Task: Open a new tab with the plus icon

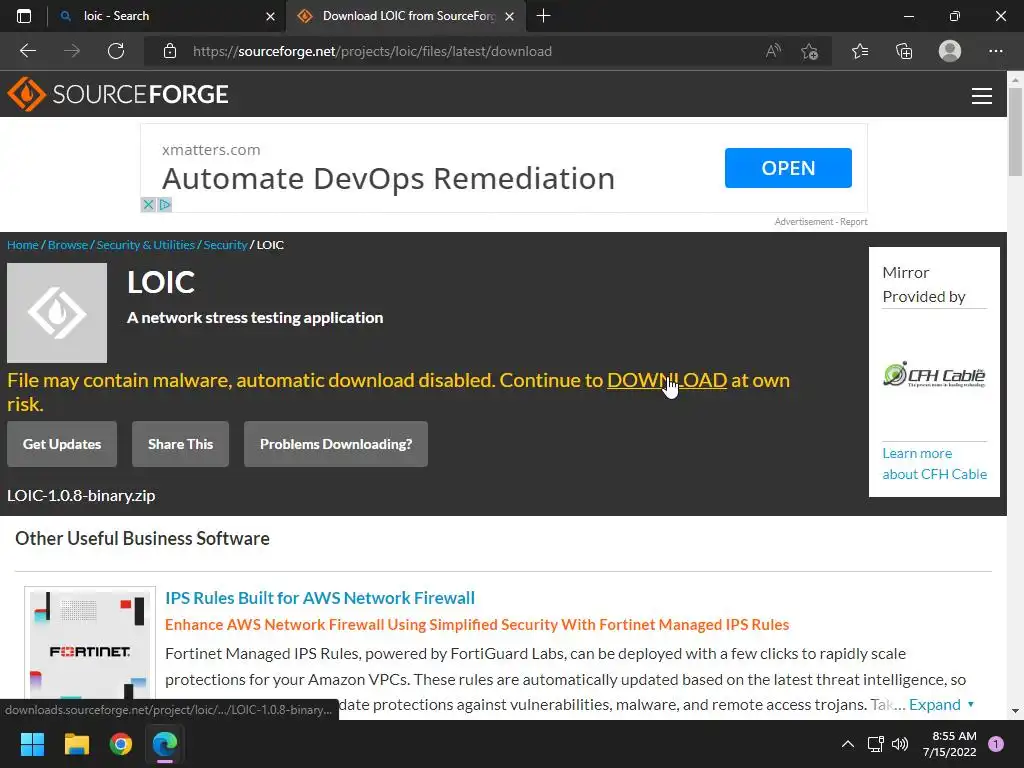Action: click(x=543, y=16)
